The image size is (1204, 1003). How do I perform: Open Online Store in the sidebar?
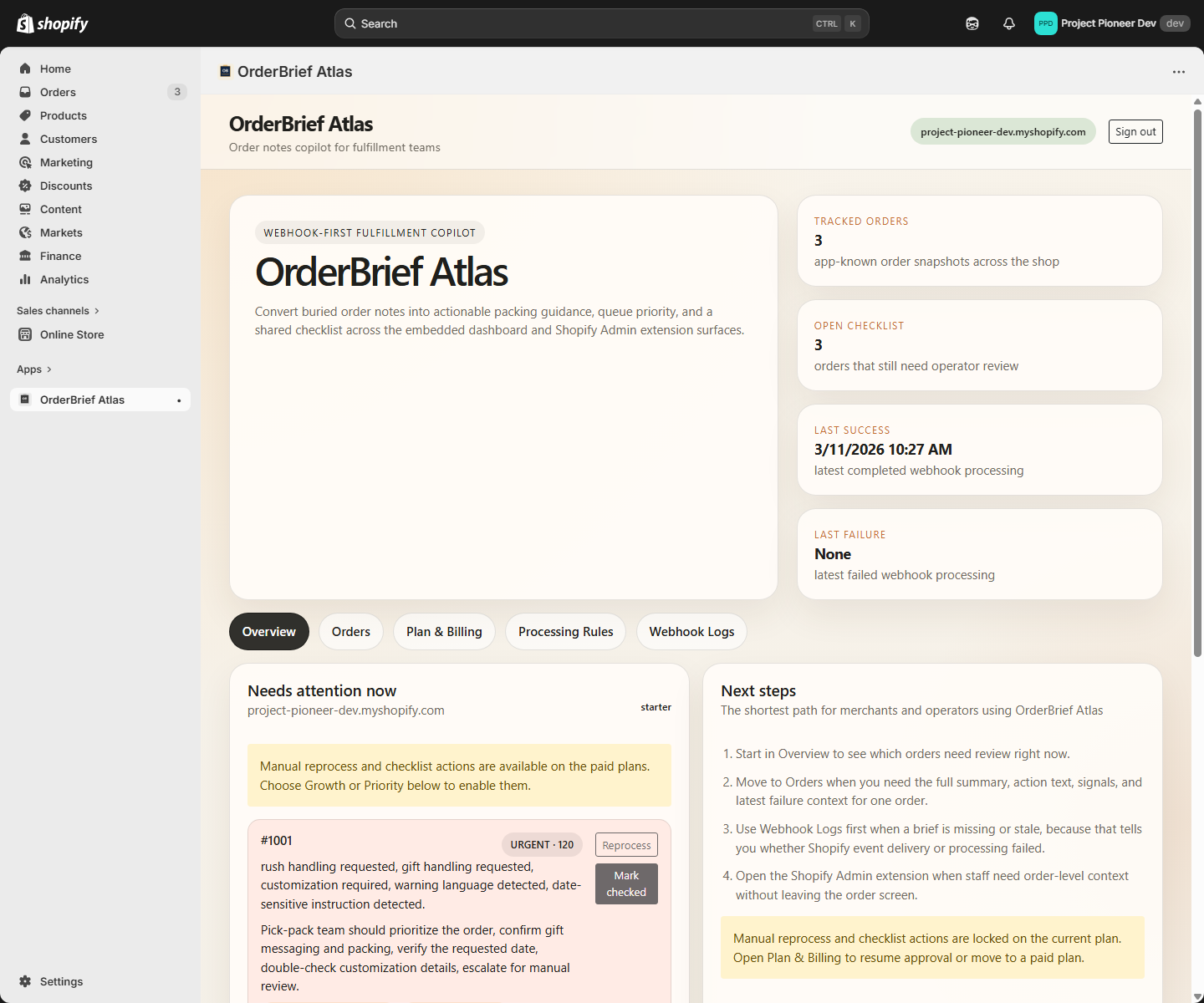click(100, 334)
